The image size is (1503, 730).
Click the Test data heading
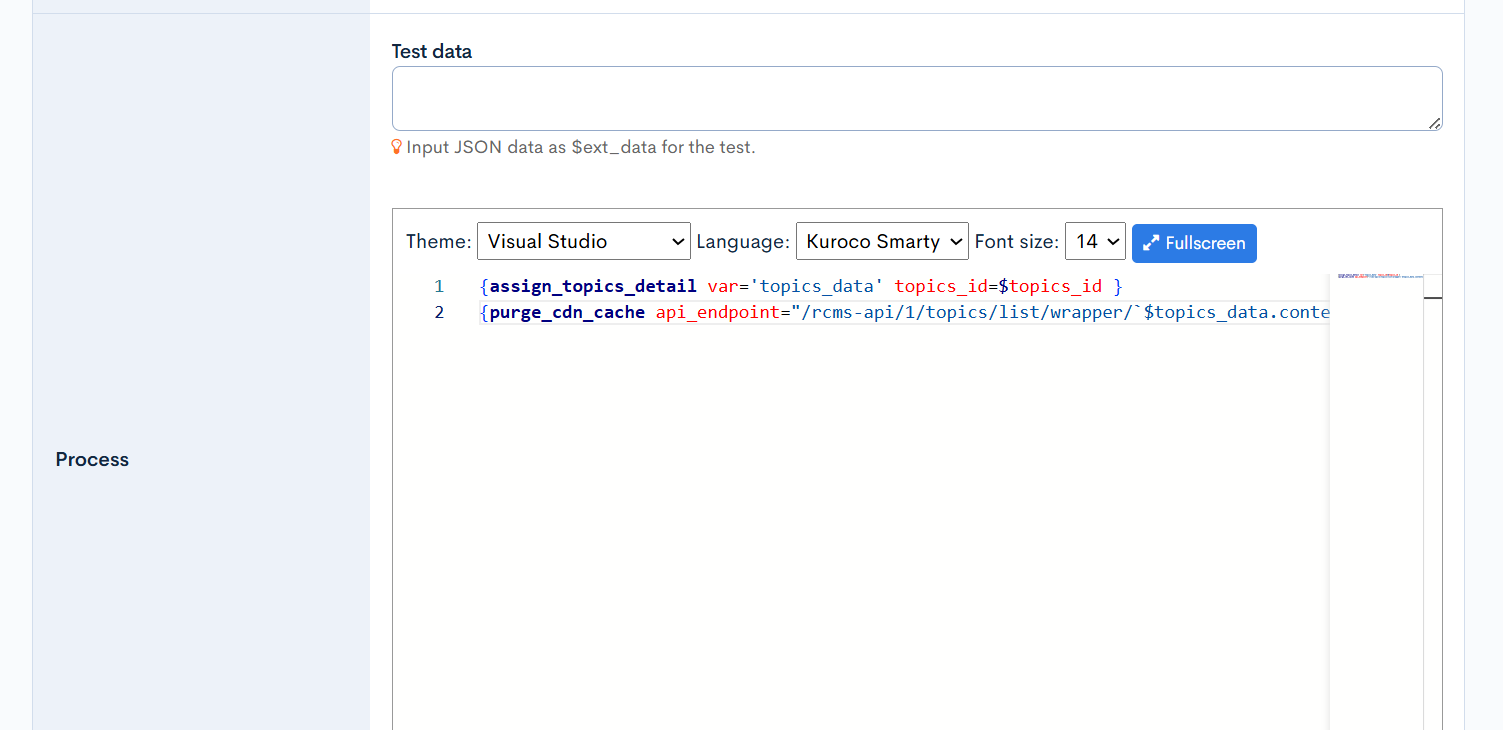[x=432, y=51]
